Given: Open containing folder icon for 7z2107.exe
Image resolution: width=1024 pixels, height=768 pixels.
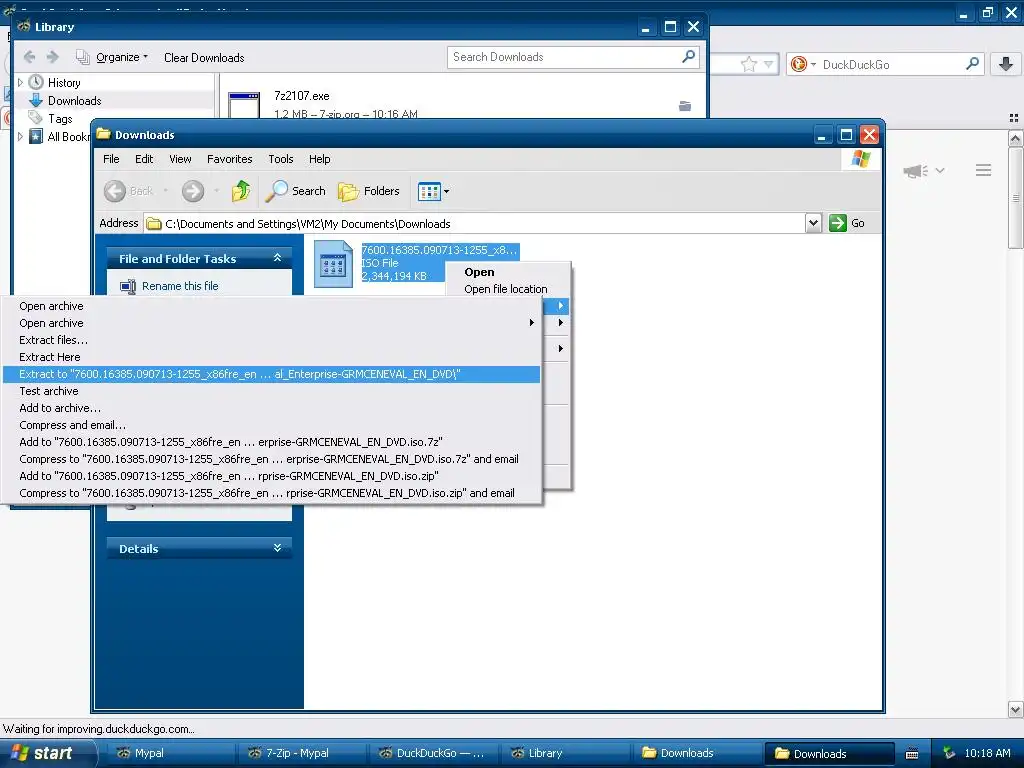Looking at the screenshot, I should pos(684,106).
